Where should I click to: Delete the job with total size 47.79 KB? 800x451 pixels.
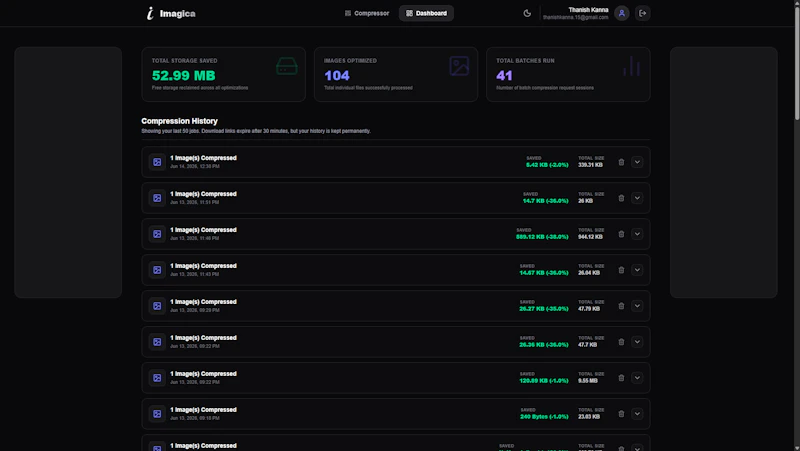(x=621, y=306)
